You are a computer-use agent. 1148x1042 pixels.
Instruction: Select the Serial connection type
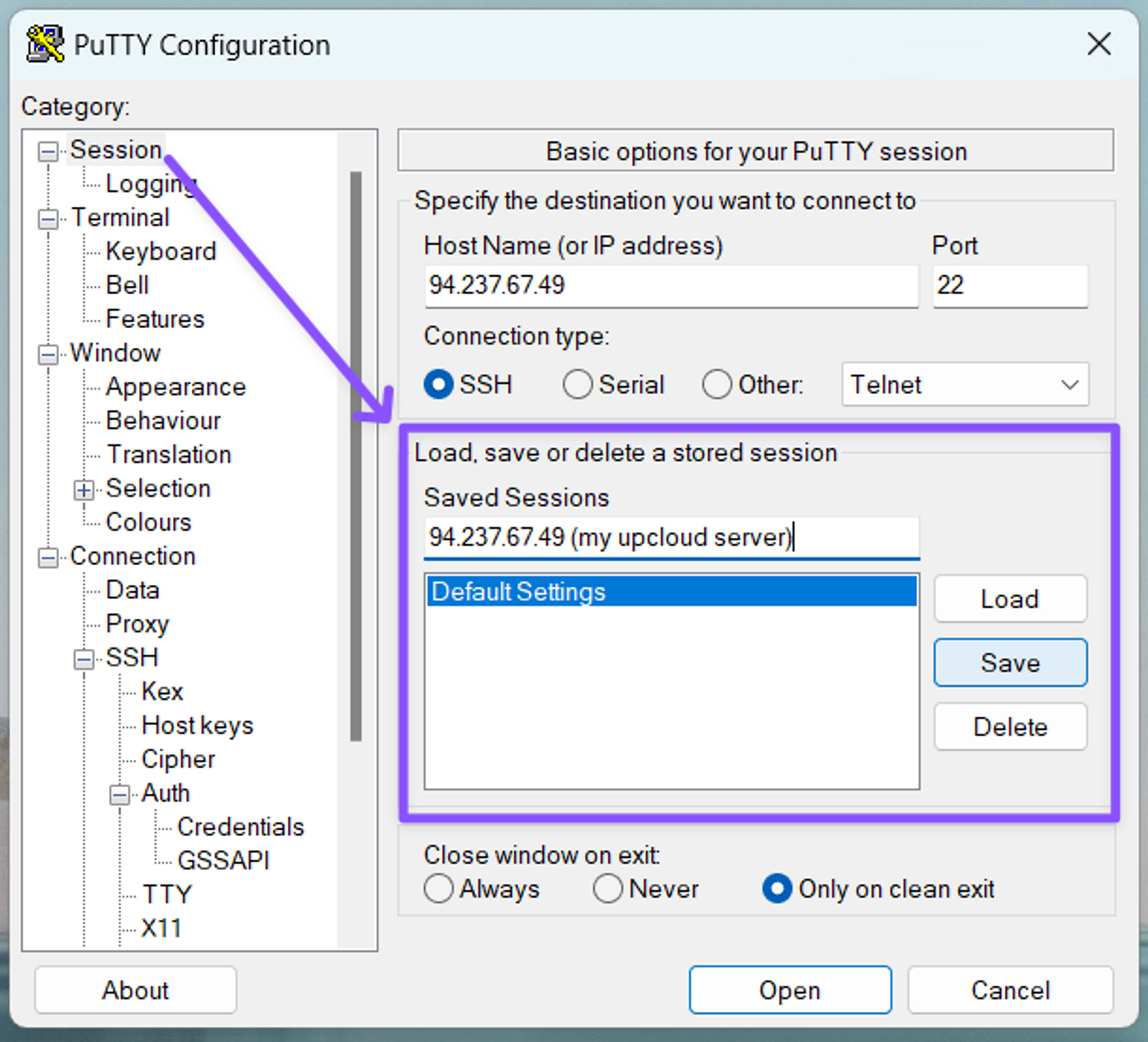click(577, 384)
